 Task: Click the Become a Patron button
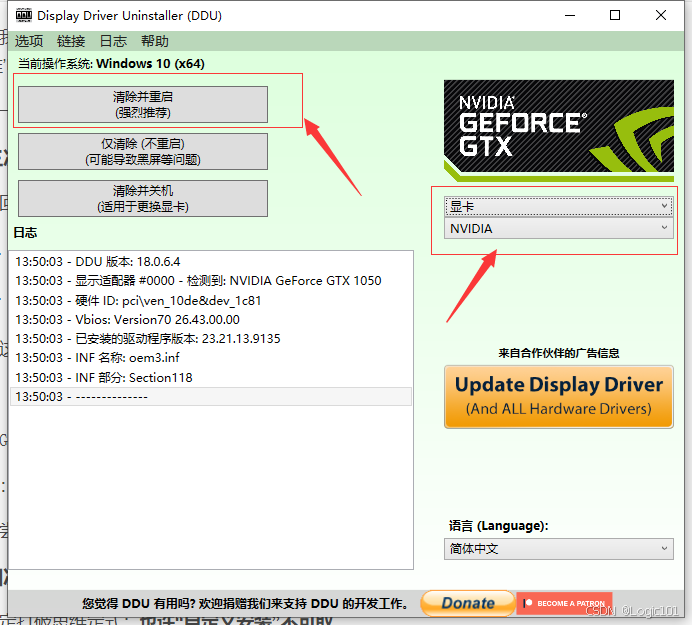564,603
